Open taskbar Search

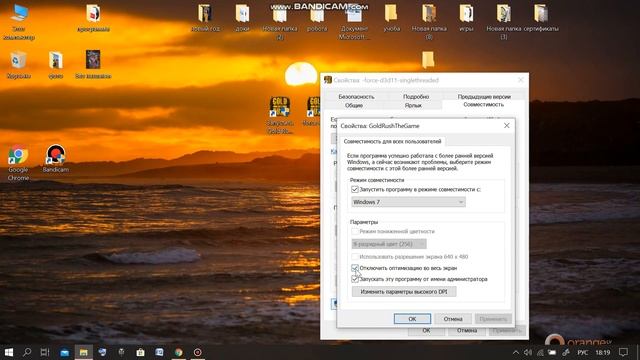27,352
